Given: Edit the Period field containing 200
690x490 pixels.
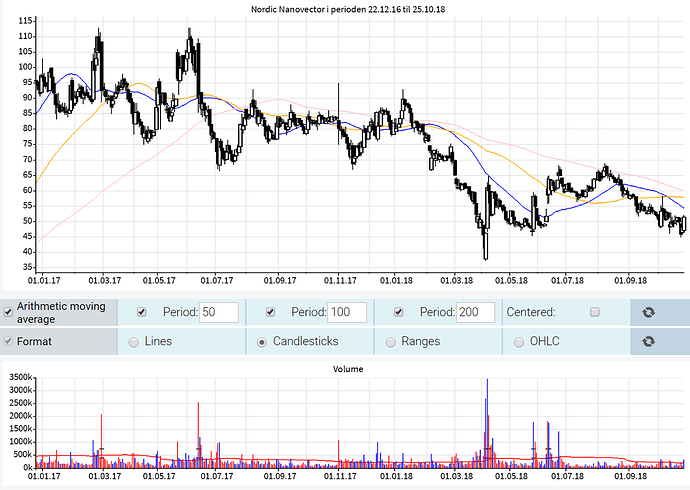Looking at the screenshot, I should [475, 312].
